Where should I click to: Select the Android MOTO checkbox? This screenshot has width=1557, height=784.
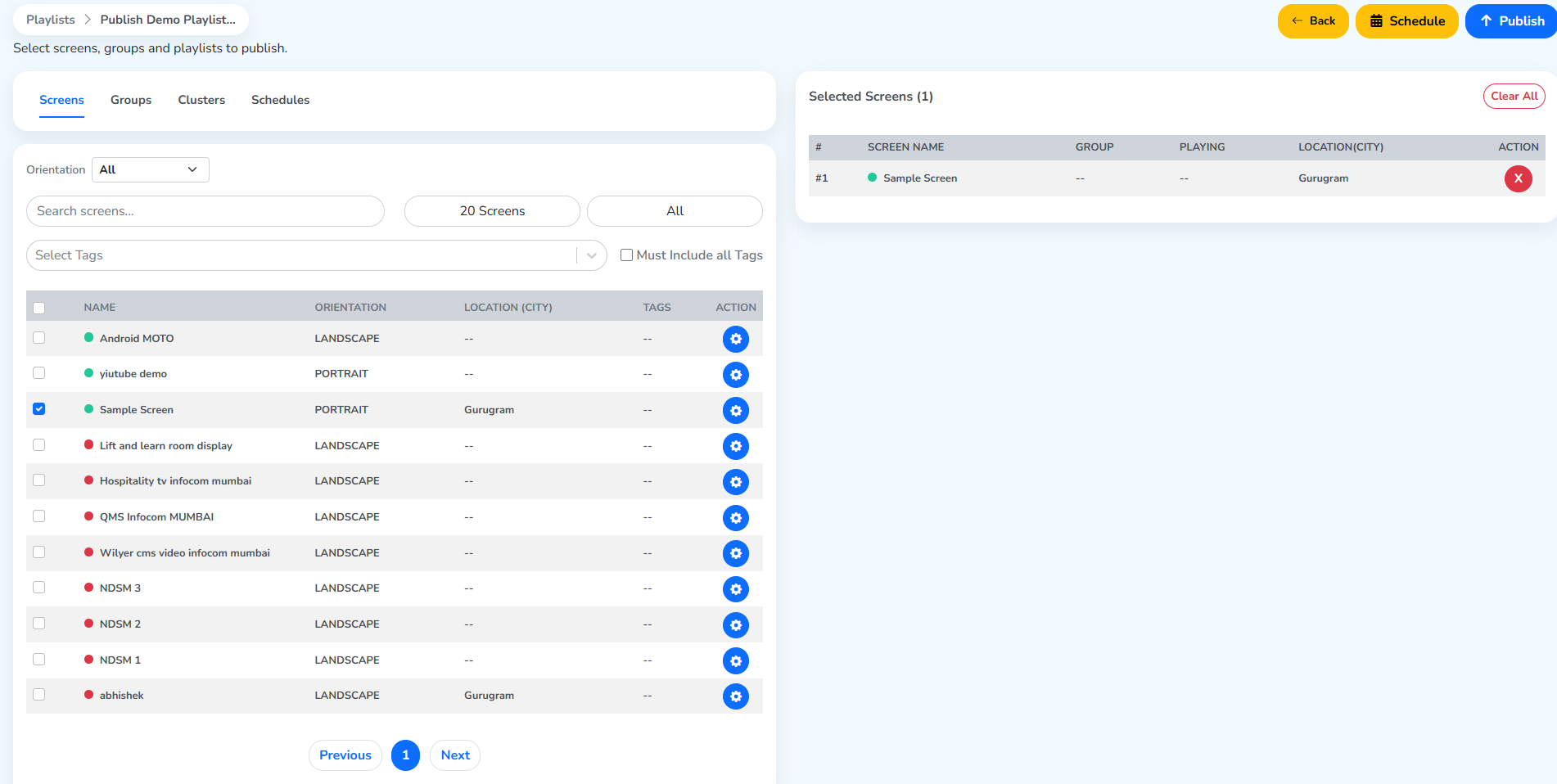click(38, 337)
